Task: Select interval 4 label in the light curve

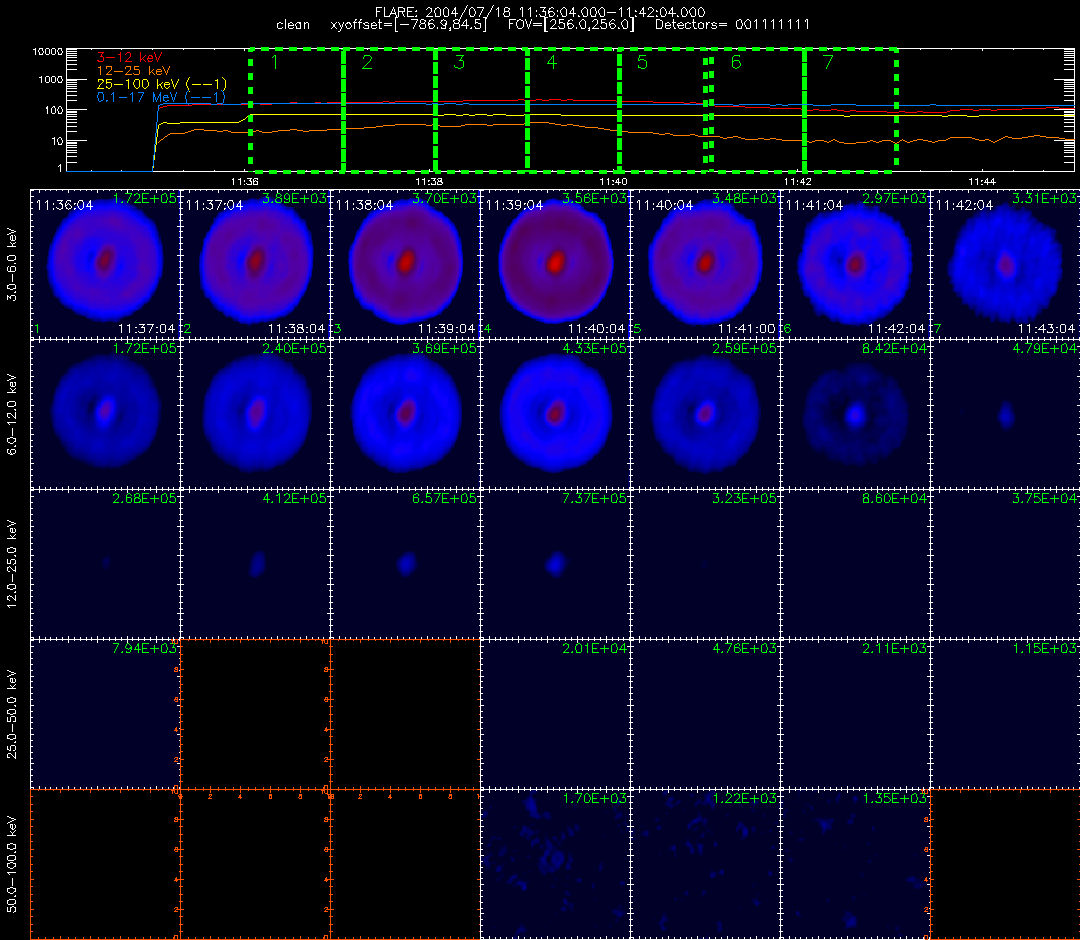Action: [552, 63]
